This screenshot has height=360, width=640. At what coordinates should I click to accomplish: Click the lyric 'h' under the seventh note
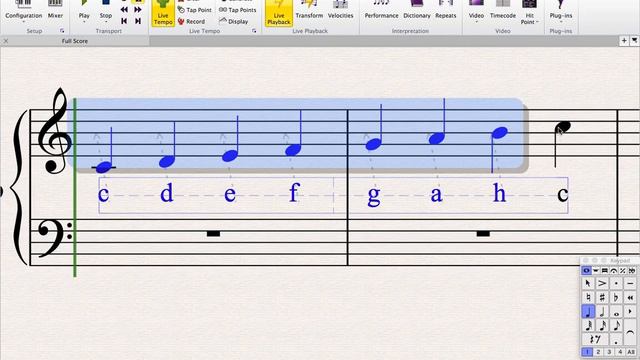point(500,193)
